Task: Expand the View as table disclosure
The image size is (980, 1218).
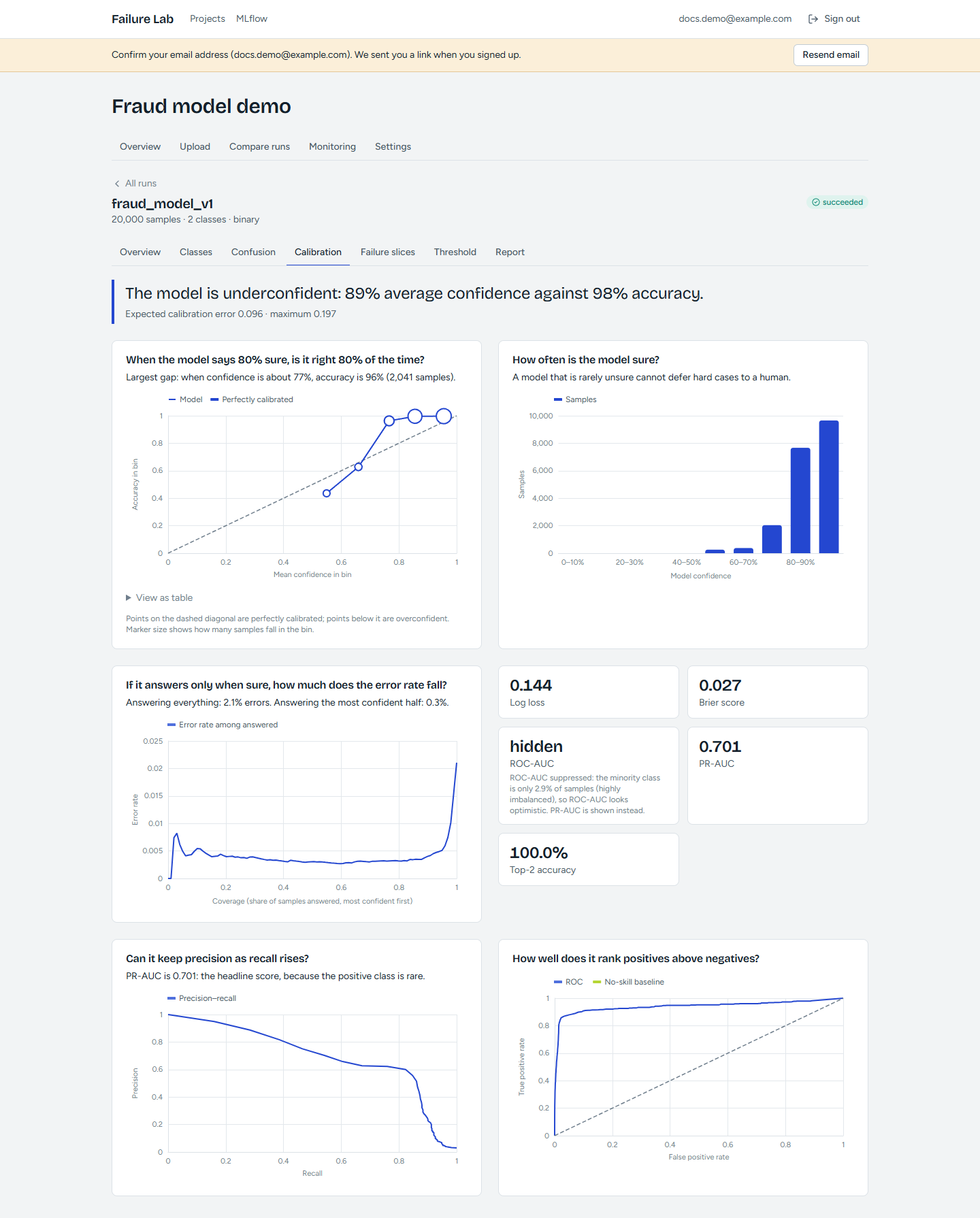Action: coord(159,598)
